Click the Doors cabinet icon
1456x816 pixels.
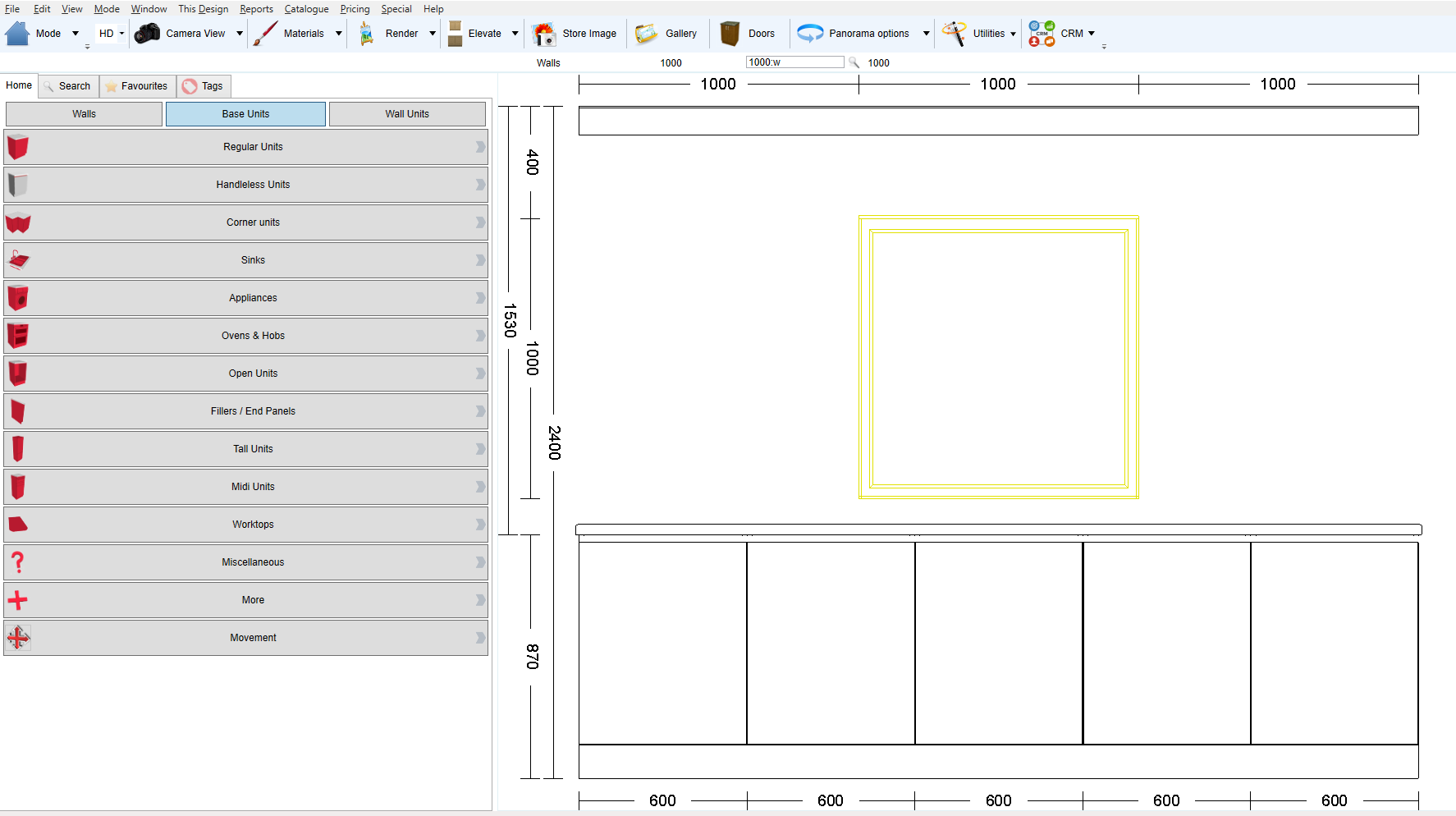(x=730, y=34)
